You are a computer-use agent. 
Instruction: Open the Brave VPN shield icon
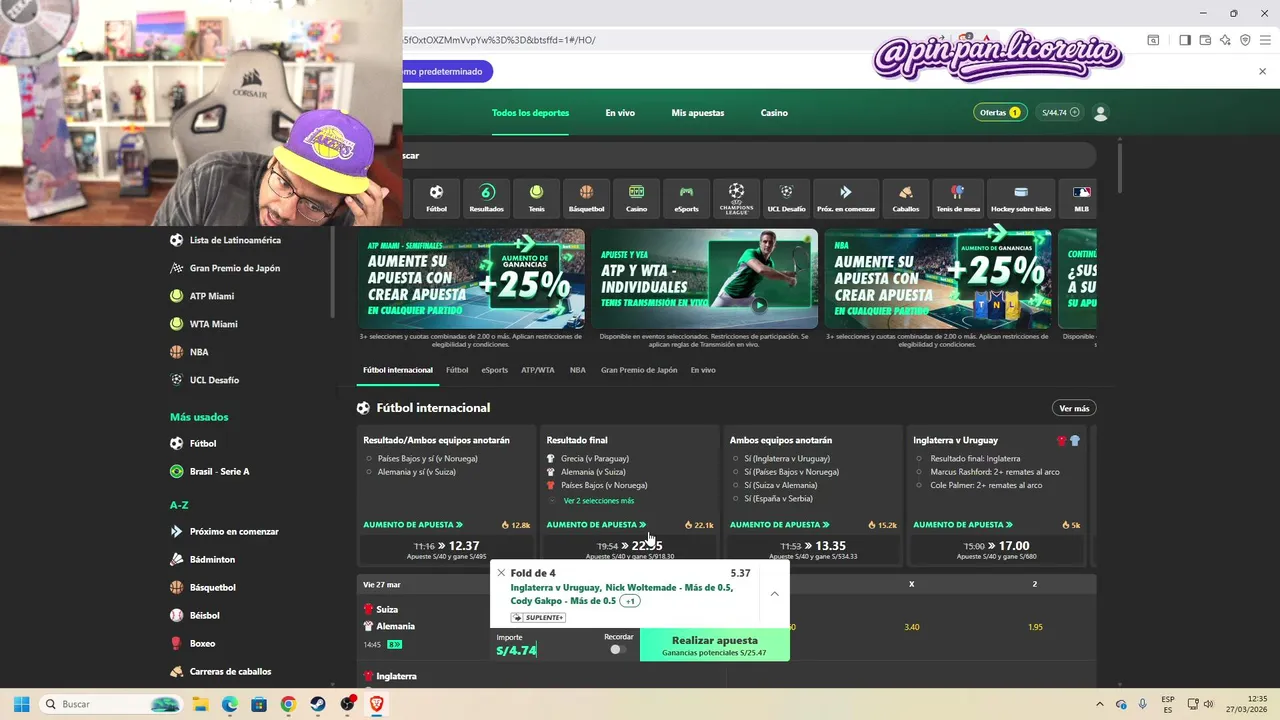tap(1245, 40)
